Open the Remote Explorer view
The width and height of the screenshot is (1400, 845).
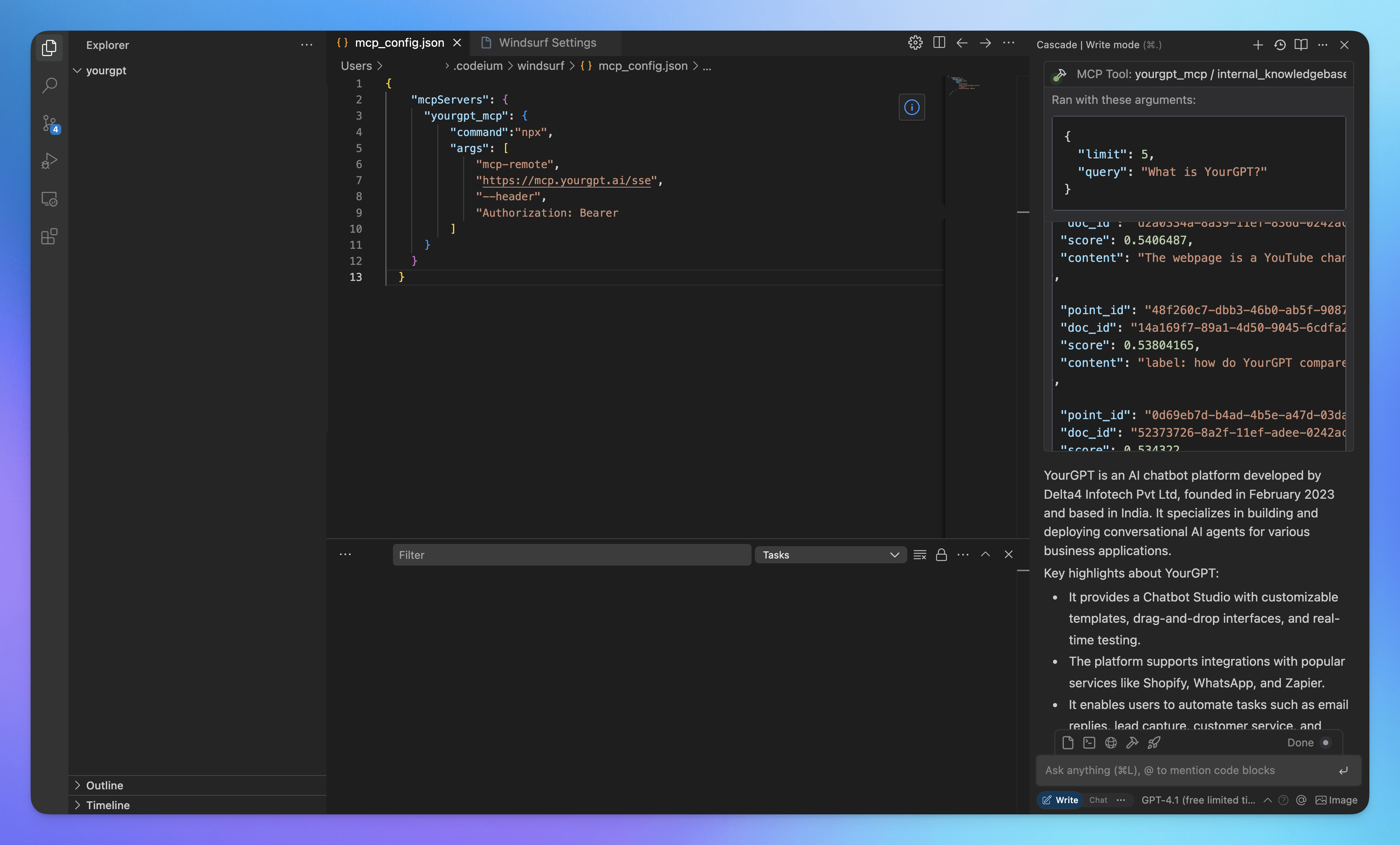tap(49, 199)
